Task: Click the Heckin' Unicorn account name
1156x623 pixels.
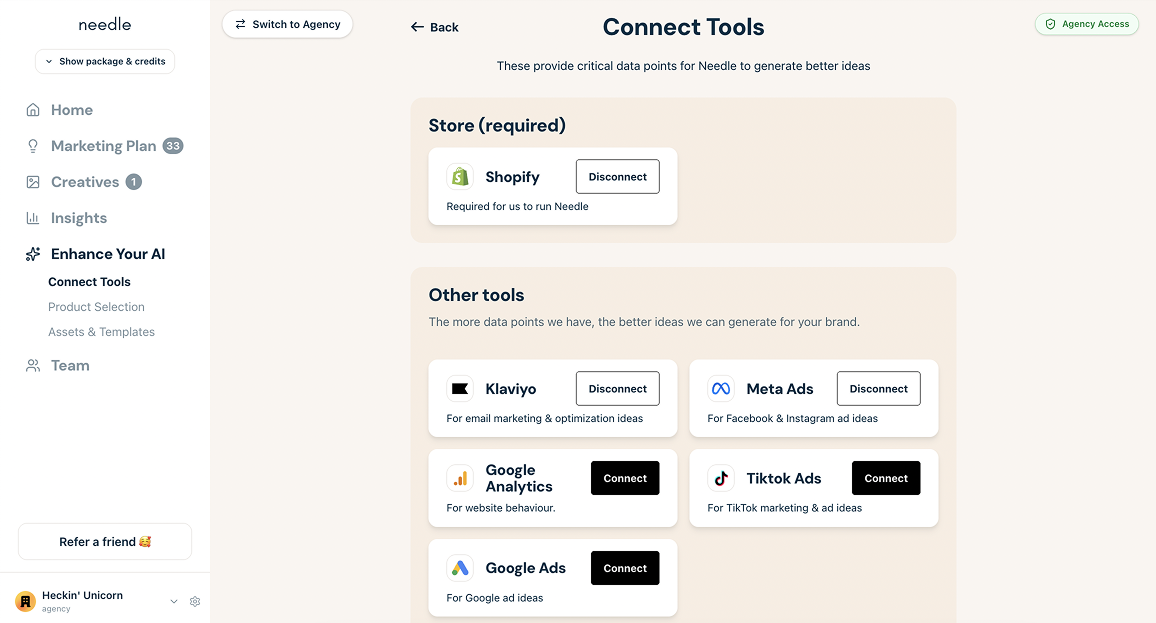Action: pyautogui.click(x=83, y=596)
